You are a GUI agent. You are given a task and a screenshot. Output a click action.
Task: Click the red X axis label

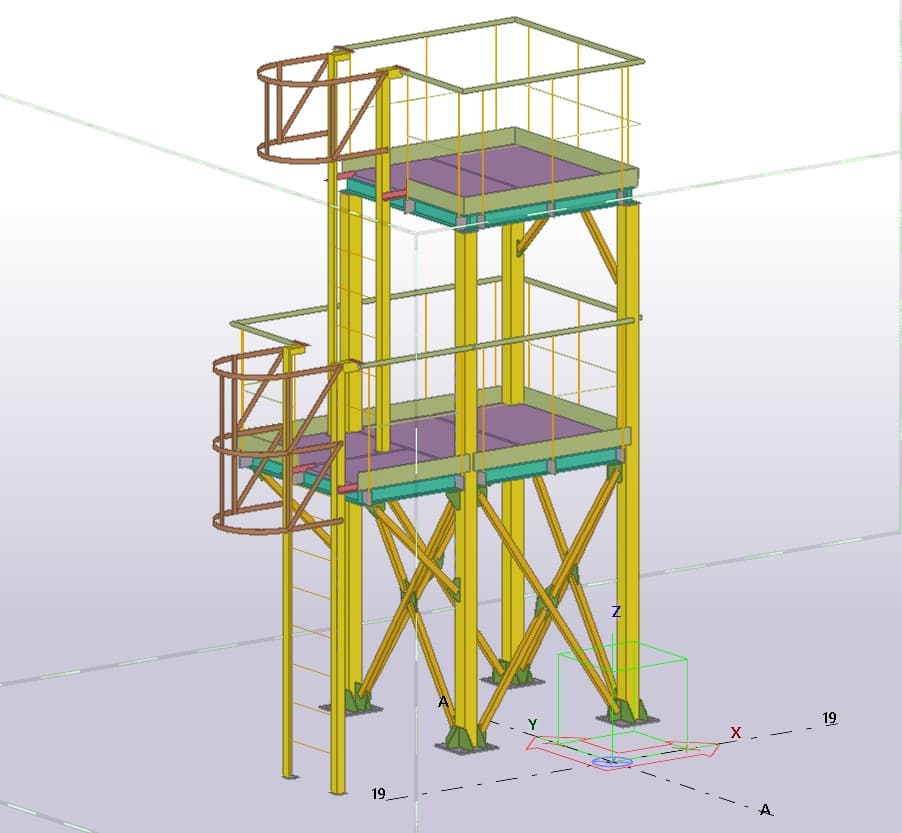(736, 732)
